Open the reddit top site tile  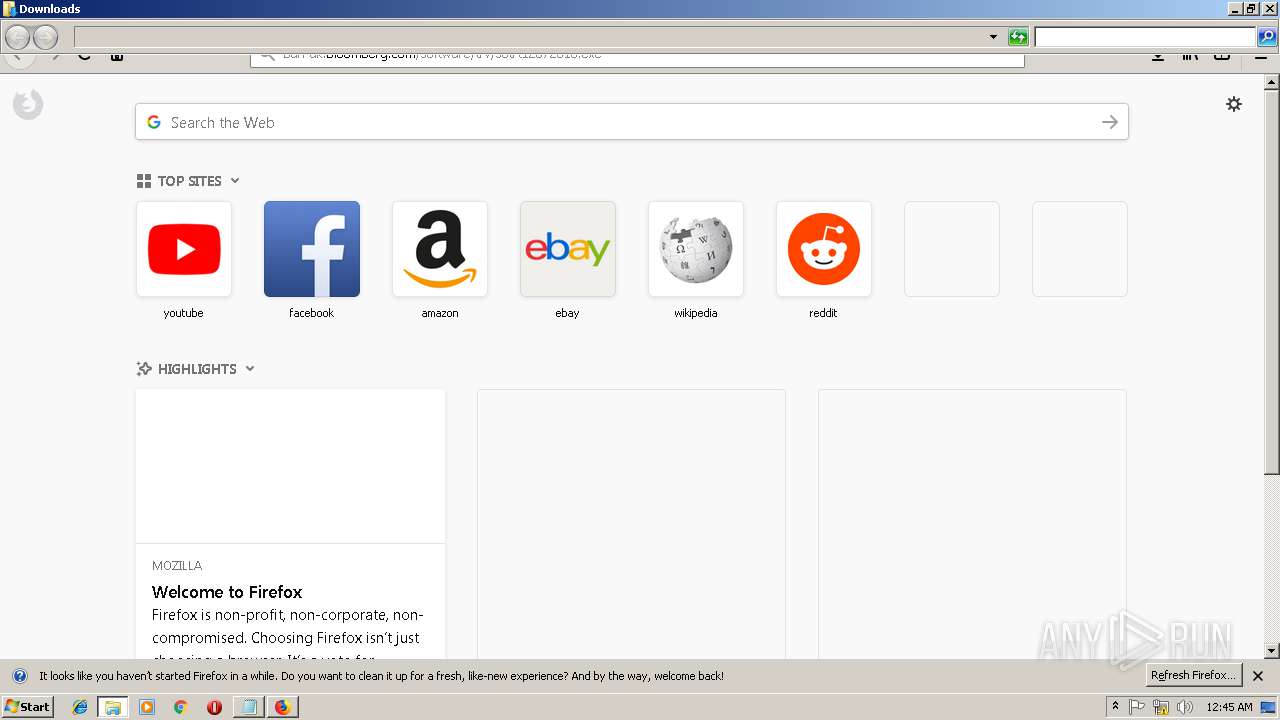point(824,249)
